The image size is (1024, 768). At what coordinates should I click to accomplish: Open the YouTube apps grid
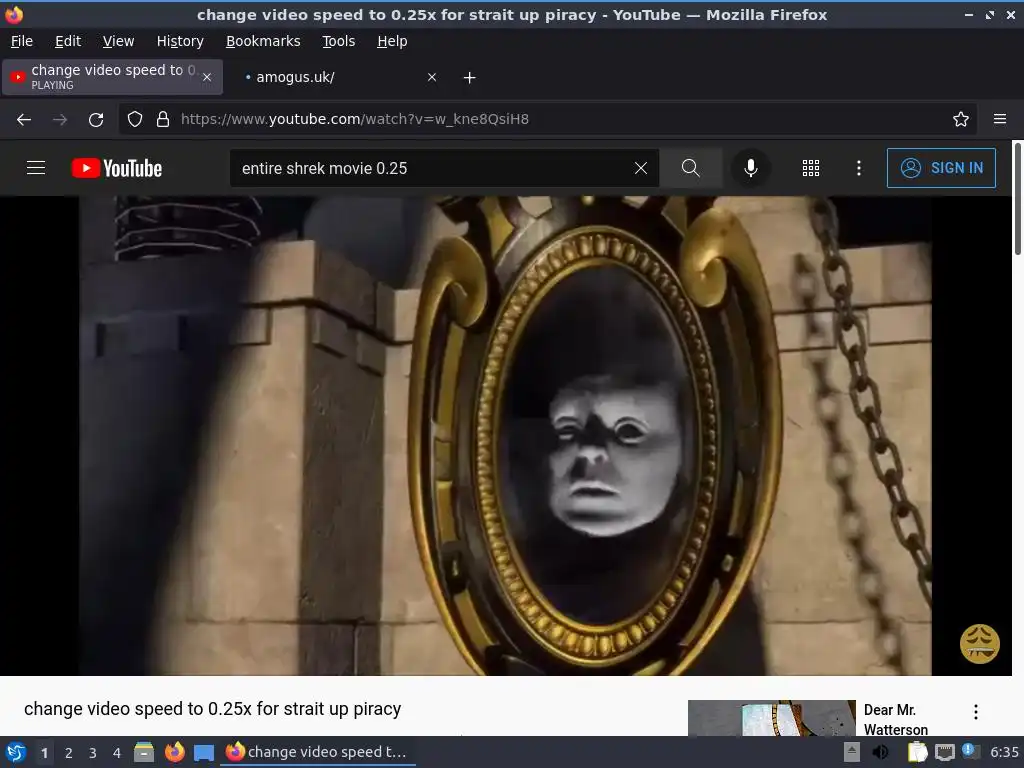(810, 168)
